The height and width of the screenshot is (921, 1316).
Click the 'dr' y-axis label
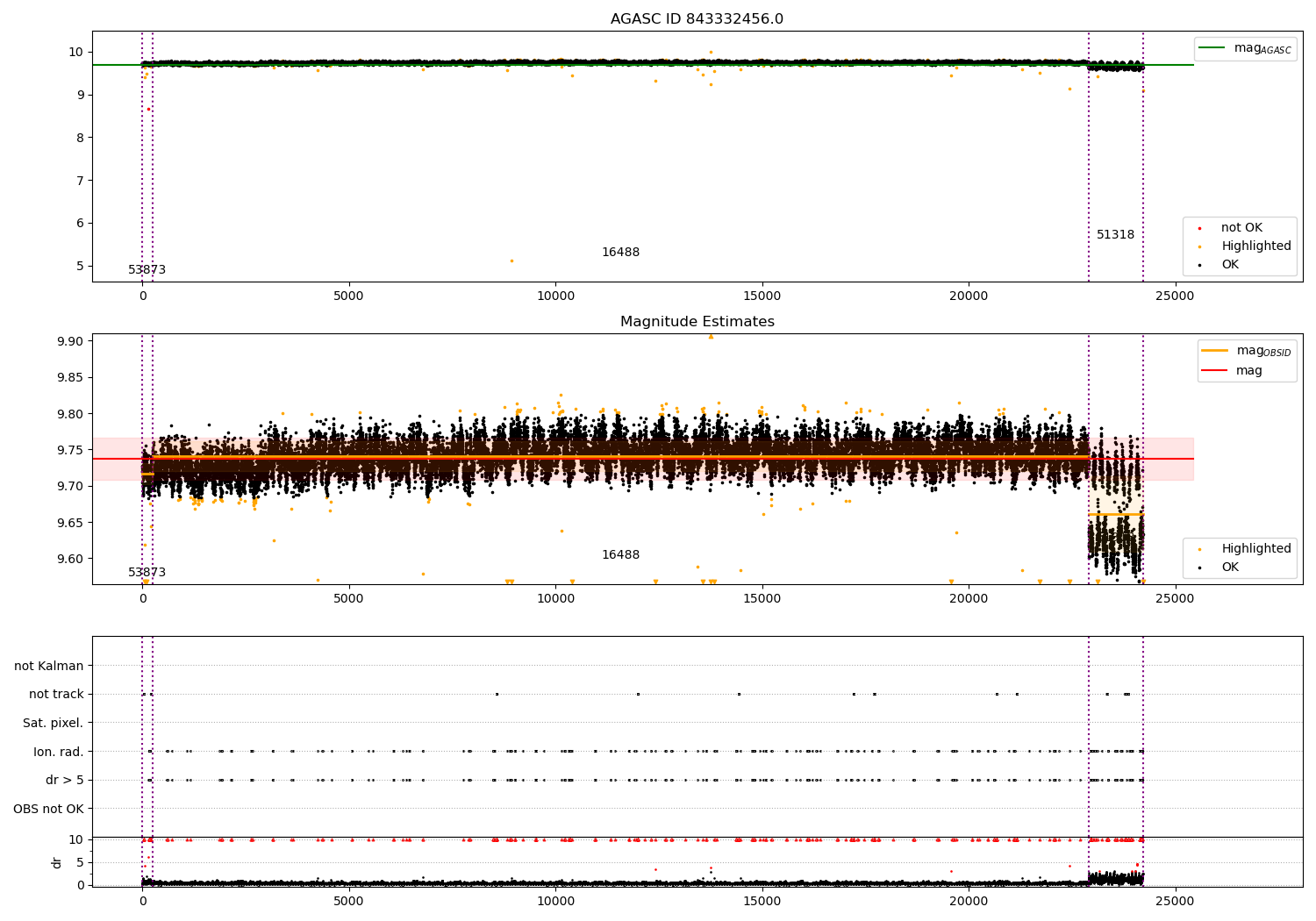[x=57, y=862]
